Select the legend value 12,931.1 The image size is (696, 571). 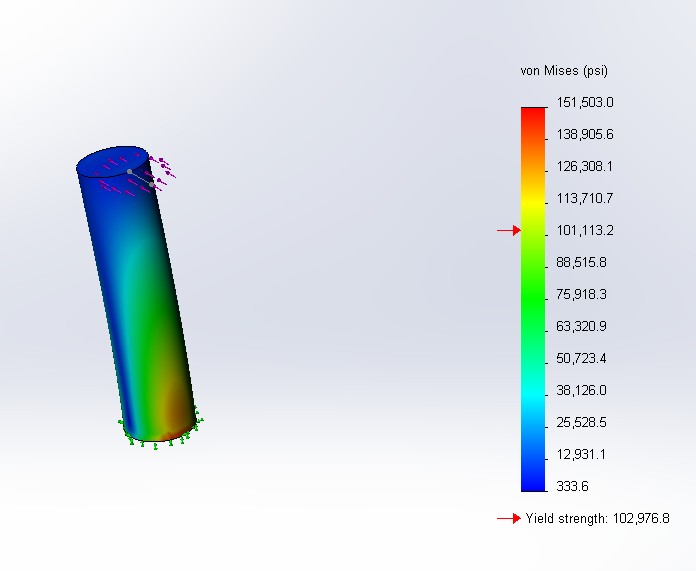click(x=581, y=455)
